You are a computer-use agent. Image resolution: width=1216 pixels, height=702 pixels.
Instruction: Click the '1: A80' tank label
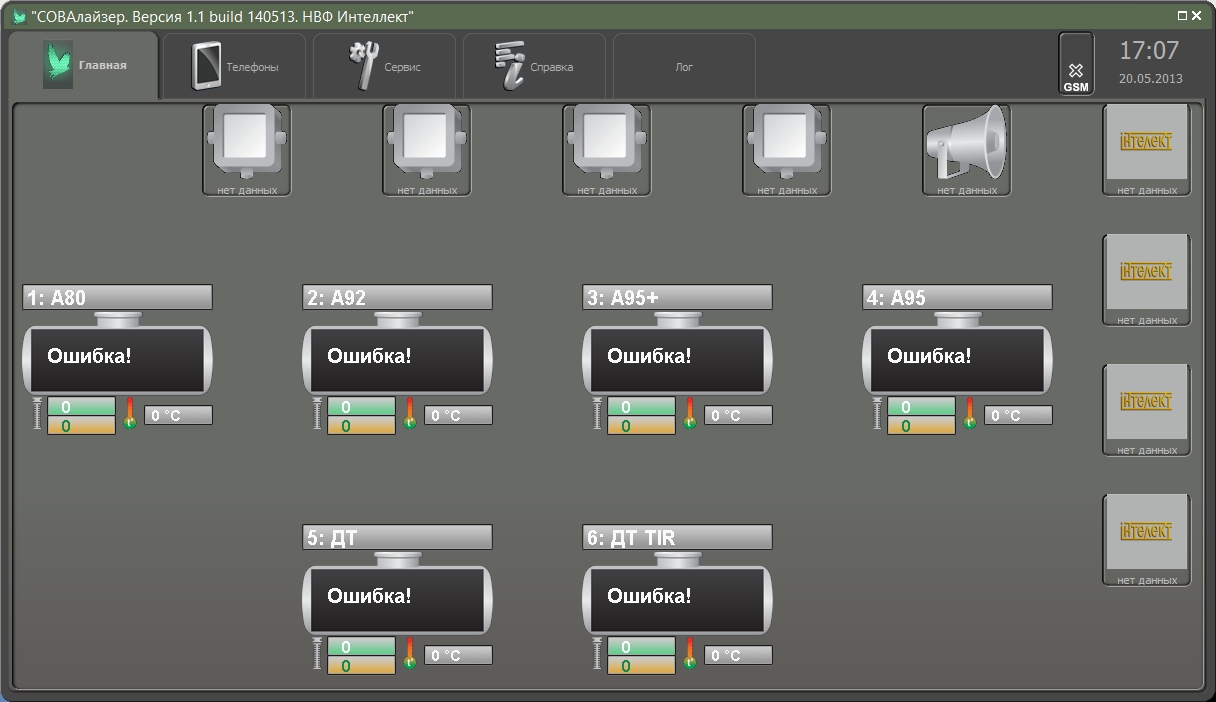[x=118, y=297]
